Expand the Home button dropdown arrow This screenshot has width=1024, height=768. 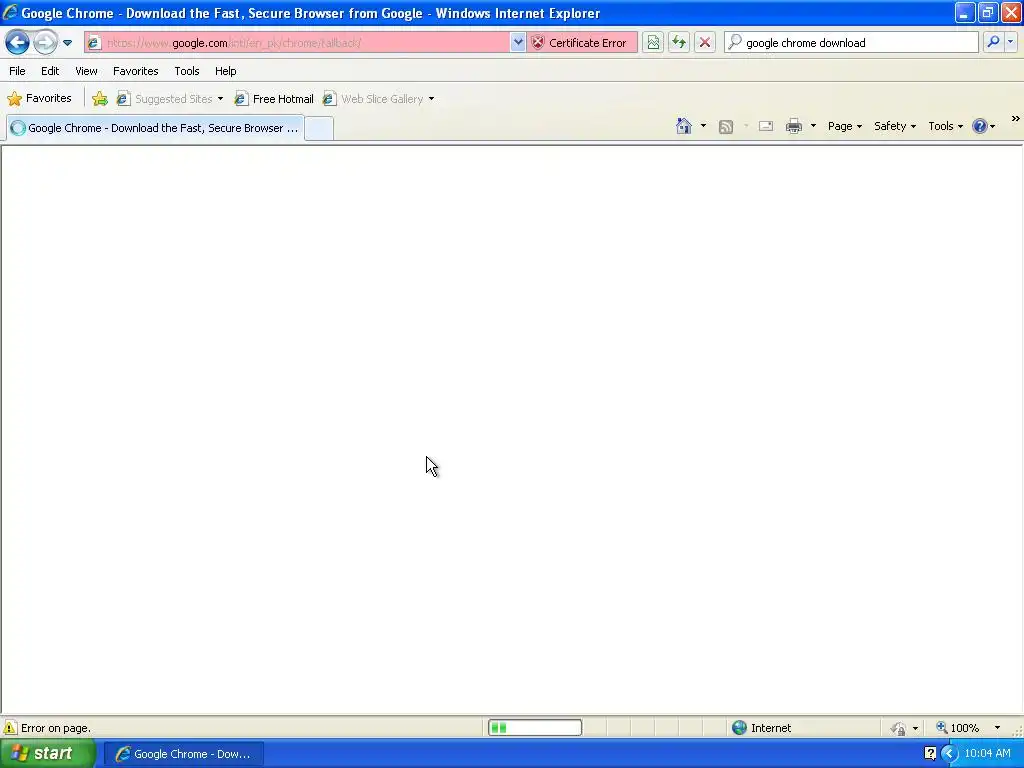(x=703, y=126)
